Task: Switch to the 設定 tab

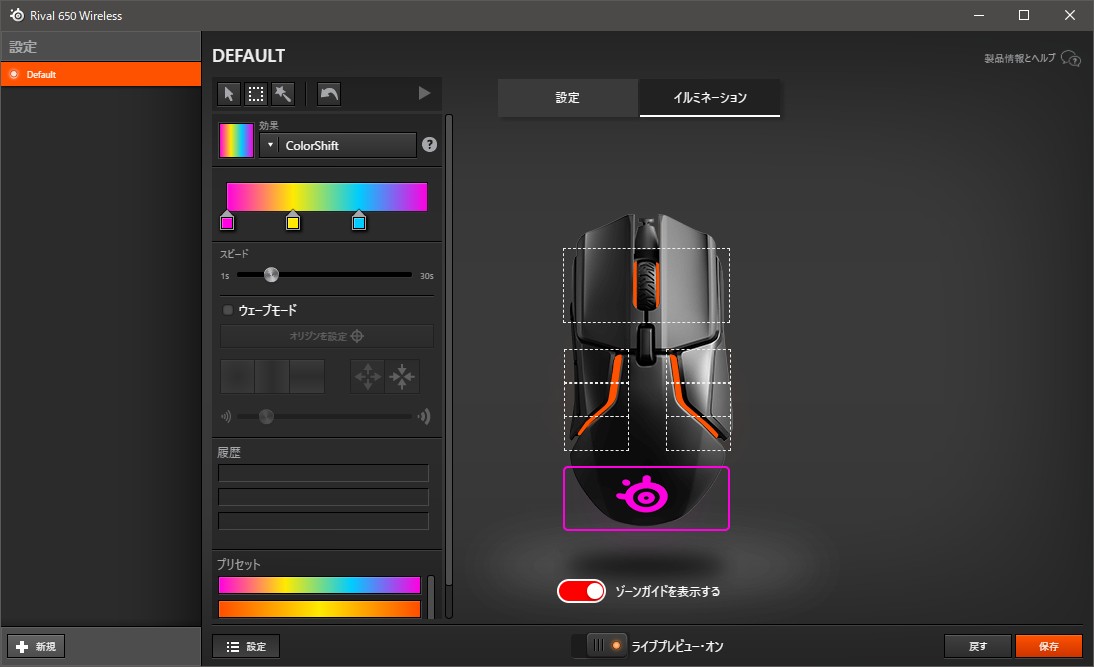Action: (568, 98)
